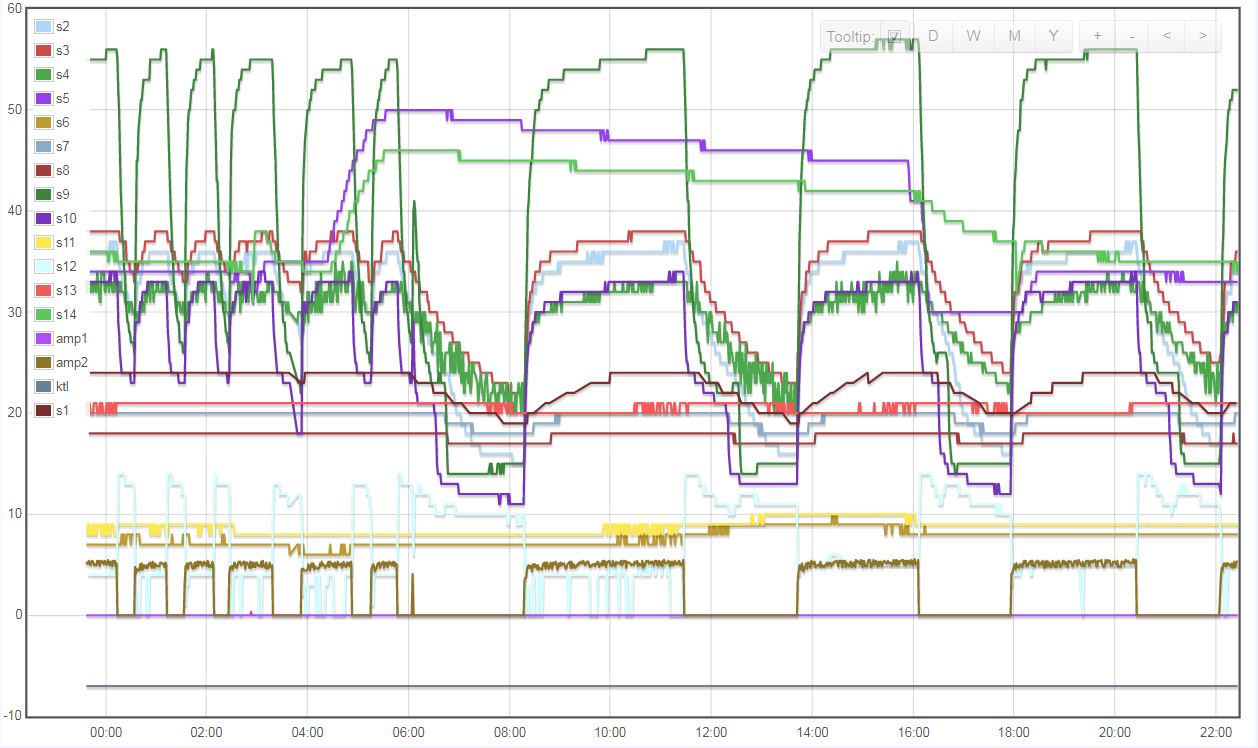Hide the s5 purple series

[52, 98]
